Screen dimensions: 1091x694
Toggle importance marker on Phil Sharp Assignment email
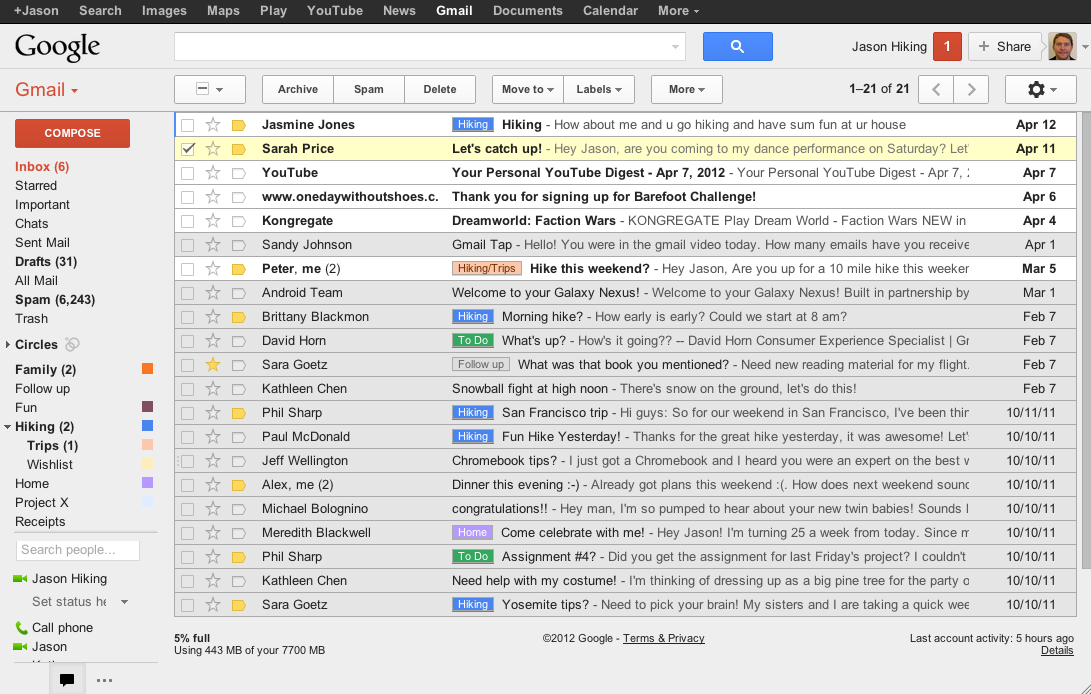[x=239, y=557]
